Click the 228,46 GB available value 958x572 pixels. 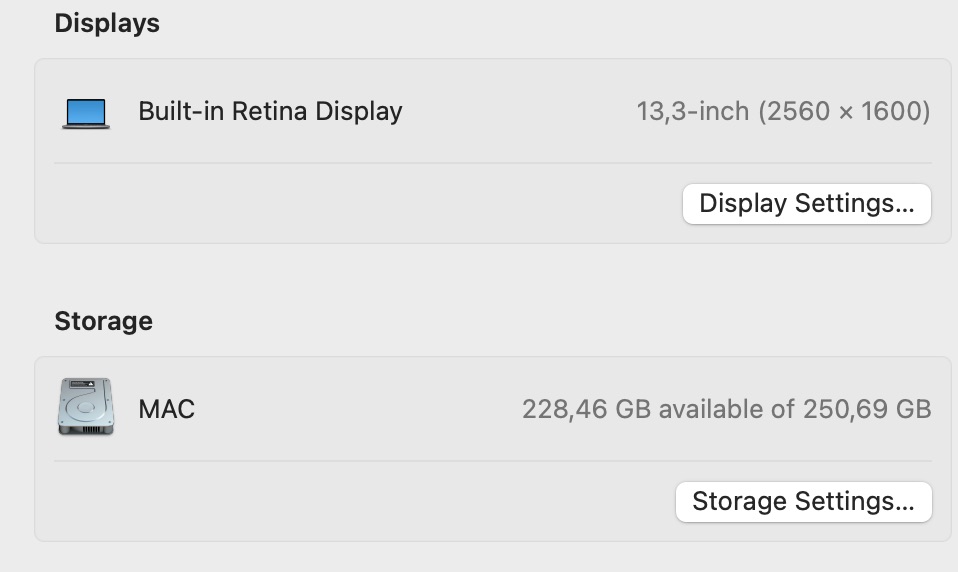[586, 409]
